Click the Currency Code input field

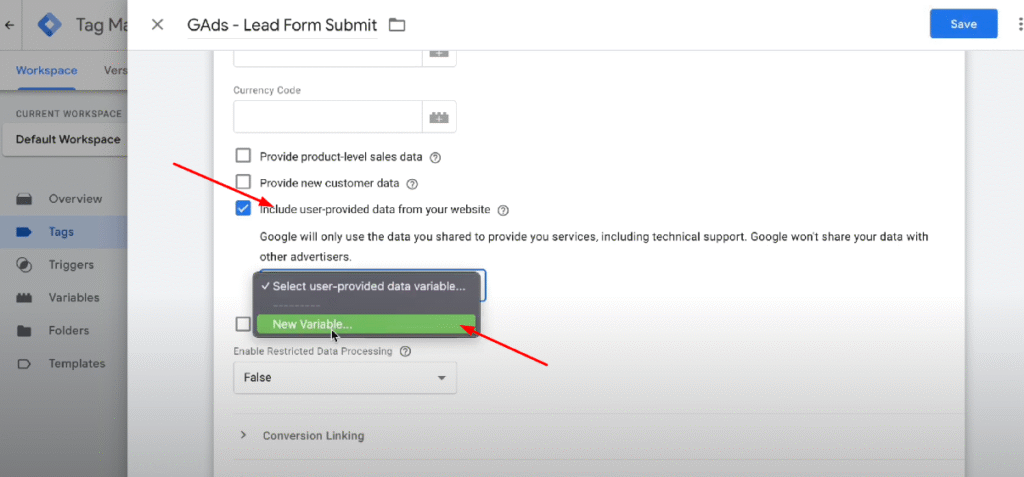pos(328,117)
